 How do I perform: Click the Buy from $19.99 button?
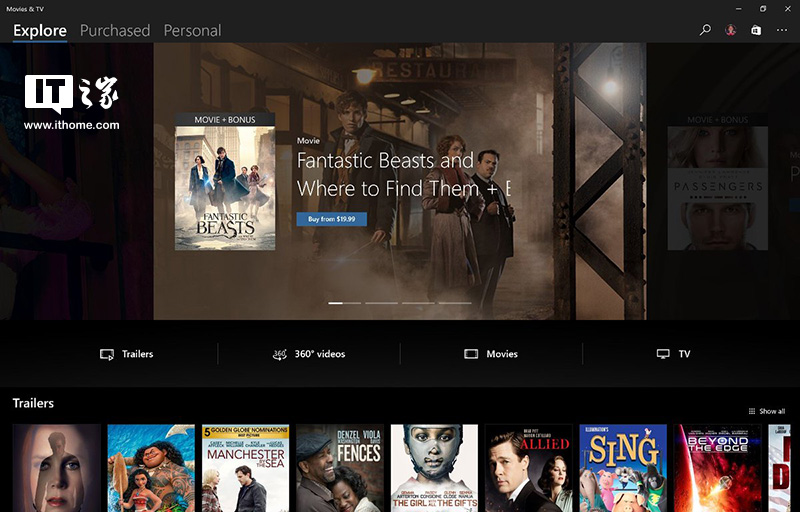[x=332, y=219]
